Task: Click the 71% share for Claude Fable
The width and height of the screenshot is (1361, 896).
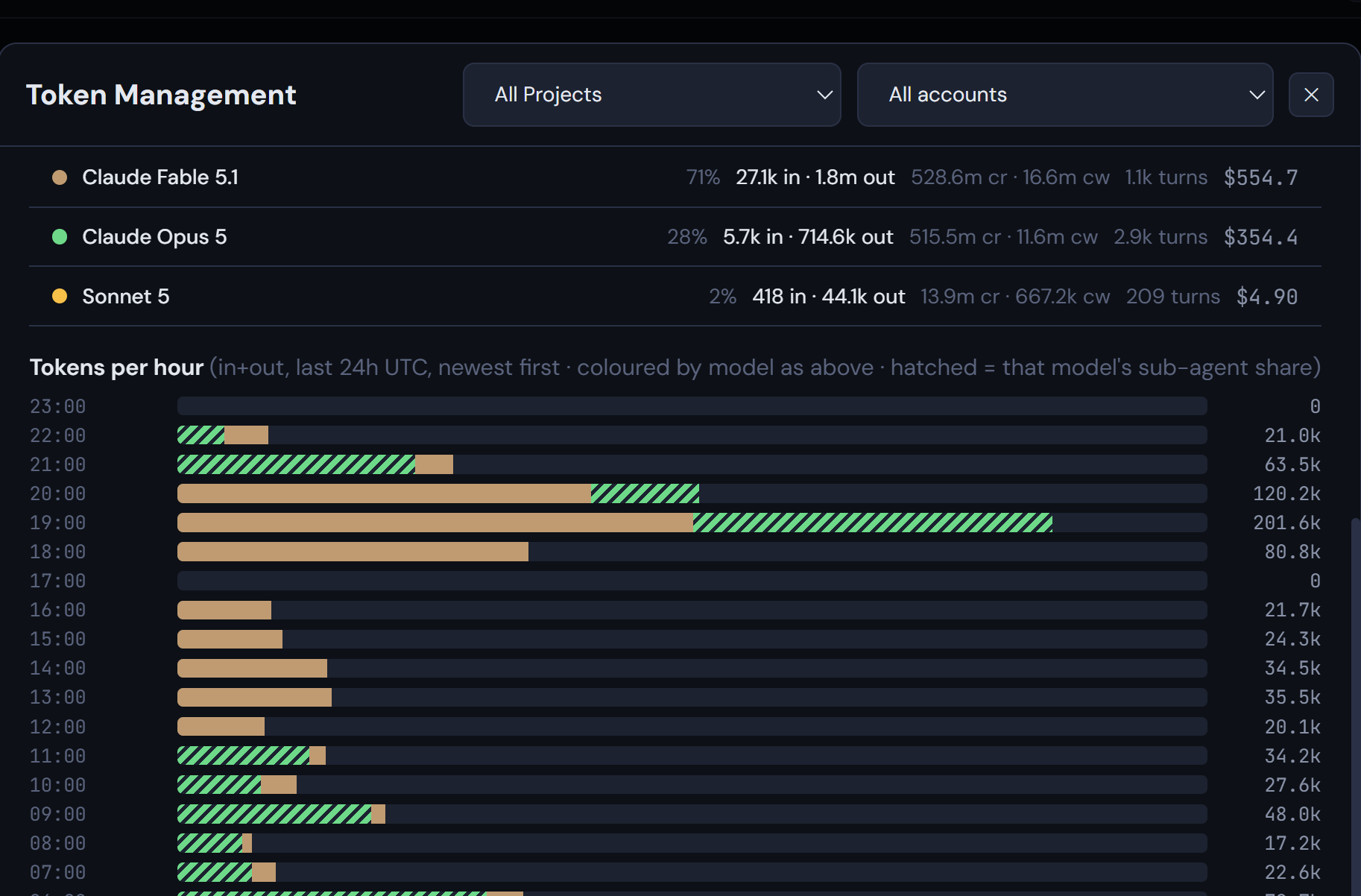Action: click(x=703, y=177)
